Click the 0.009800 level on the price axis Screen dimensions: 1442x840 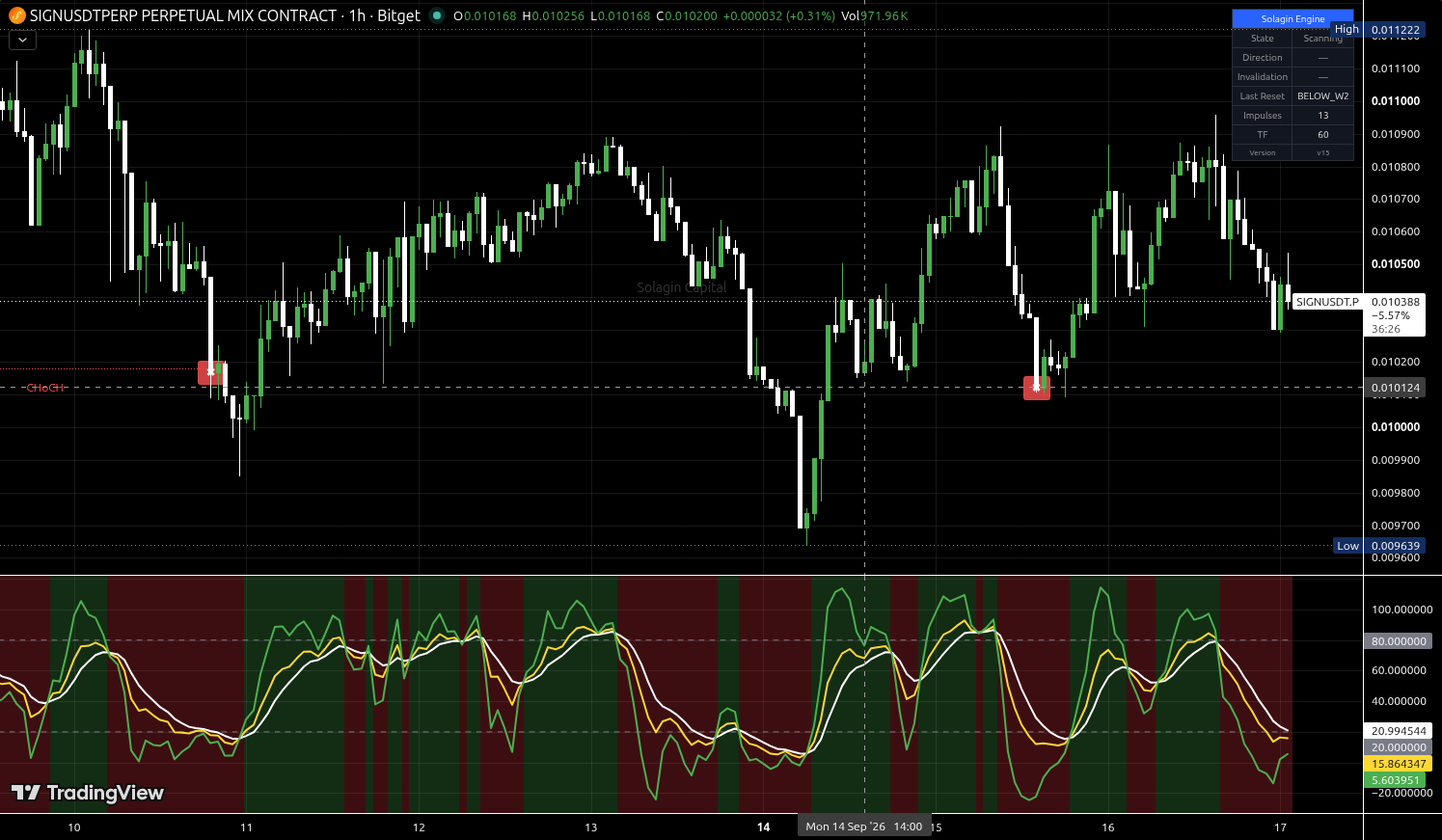coord(1396,493)
